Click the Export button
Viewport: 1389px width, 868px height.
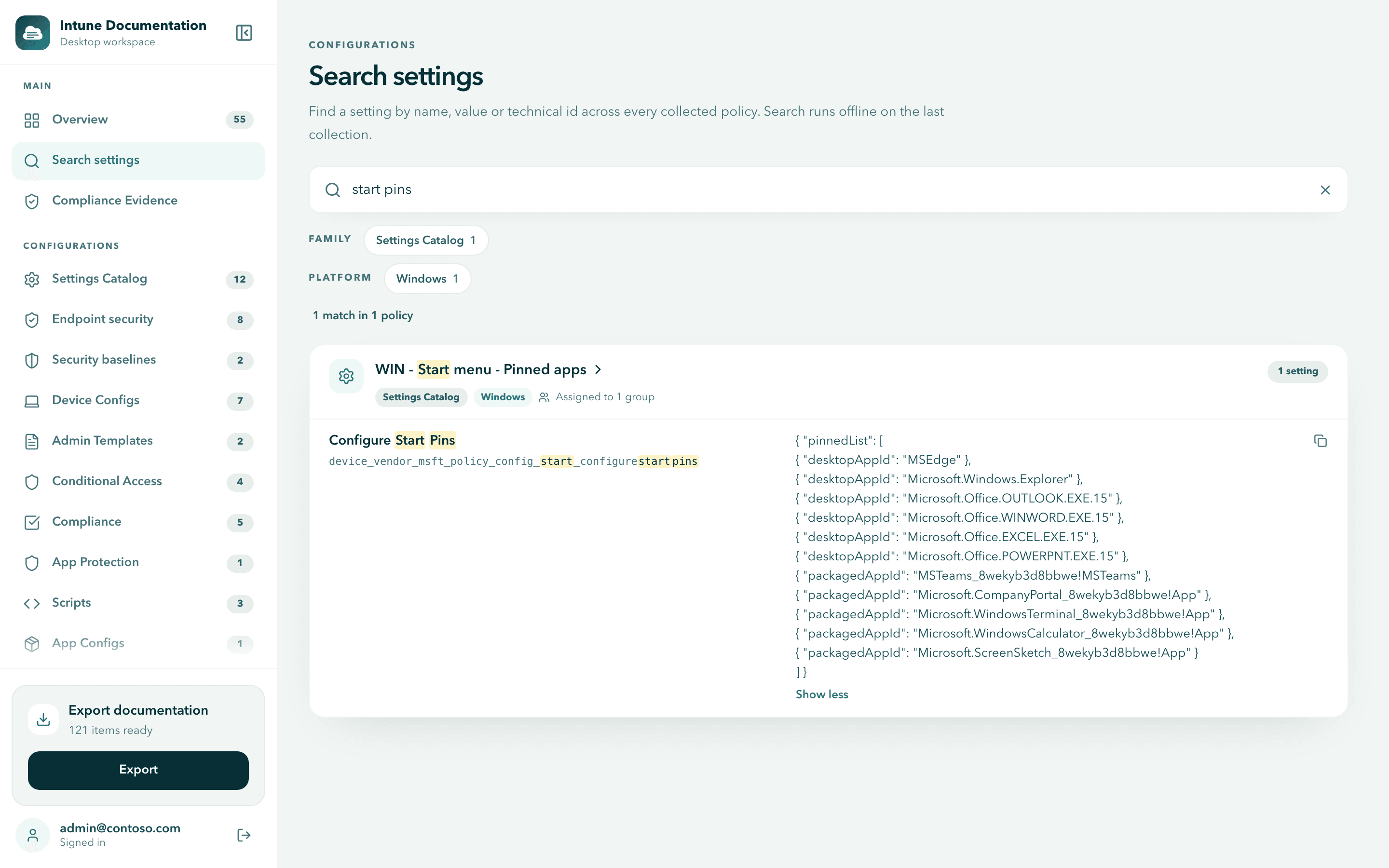138,770
